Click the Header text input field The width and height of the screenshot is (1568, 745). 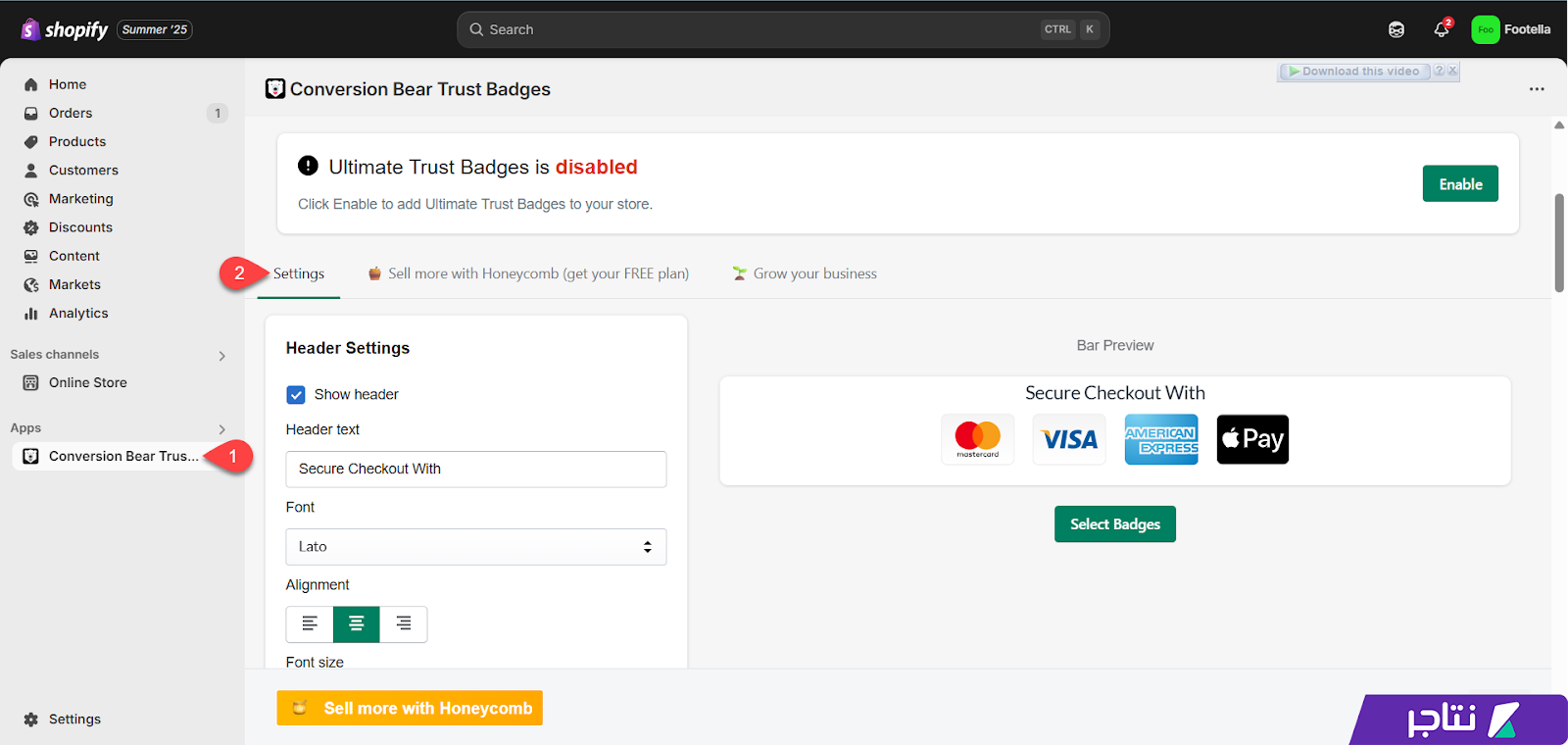476,469
